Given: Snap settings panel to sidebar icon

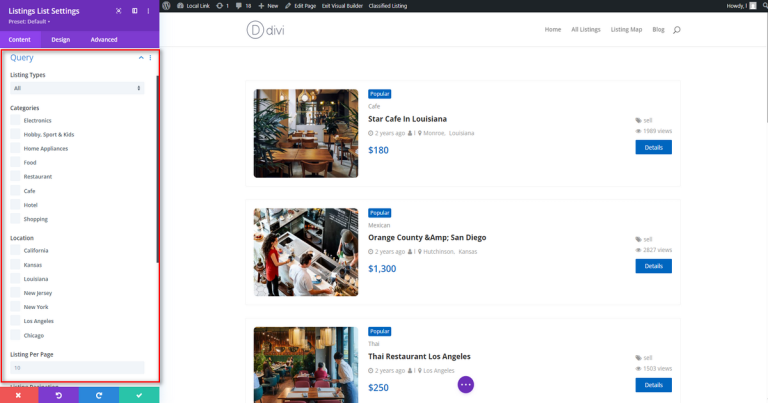Looking at the screenshot, I should click(x=135, y=11).
